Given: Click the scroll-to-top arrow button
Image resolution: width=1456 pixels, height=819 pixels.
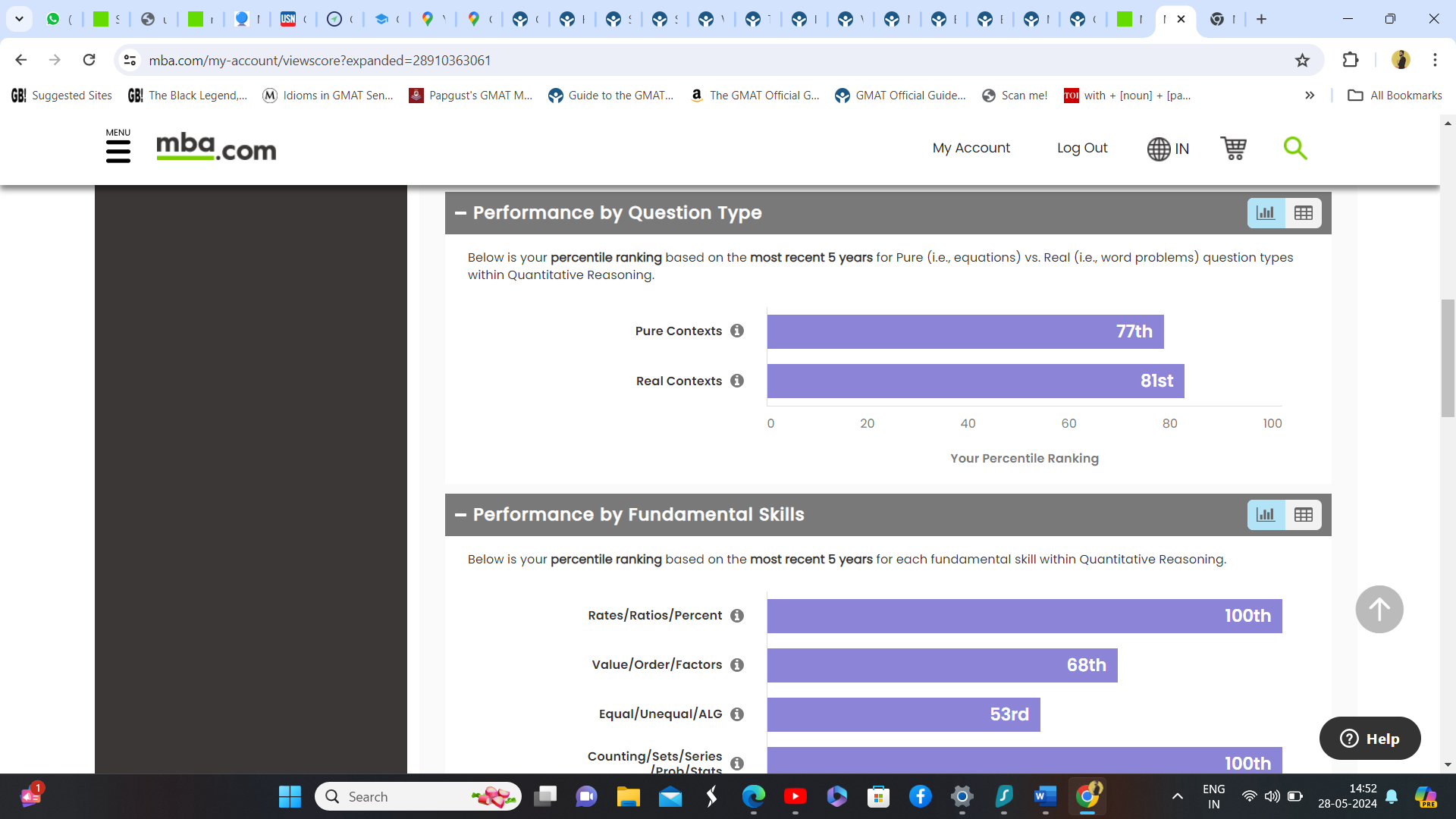Looking at the screenshot, I should [1379, 610].
